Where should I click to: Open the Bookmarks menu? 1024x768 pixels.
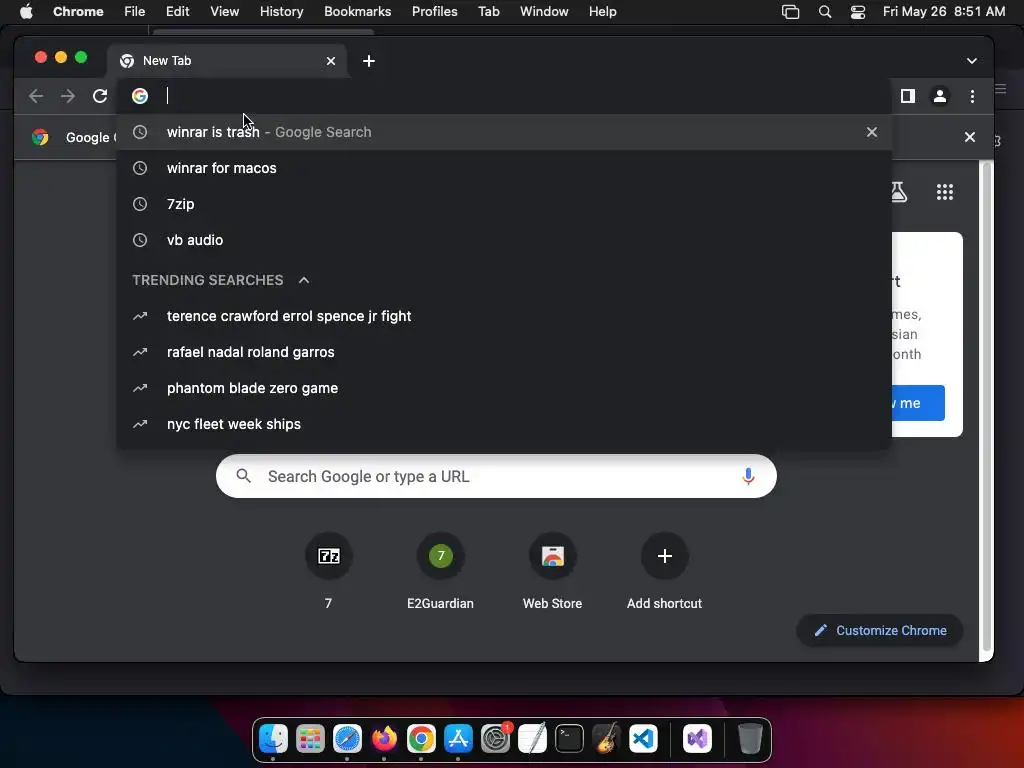coord(357,11)
